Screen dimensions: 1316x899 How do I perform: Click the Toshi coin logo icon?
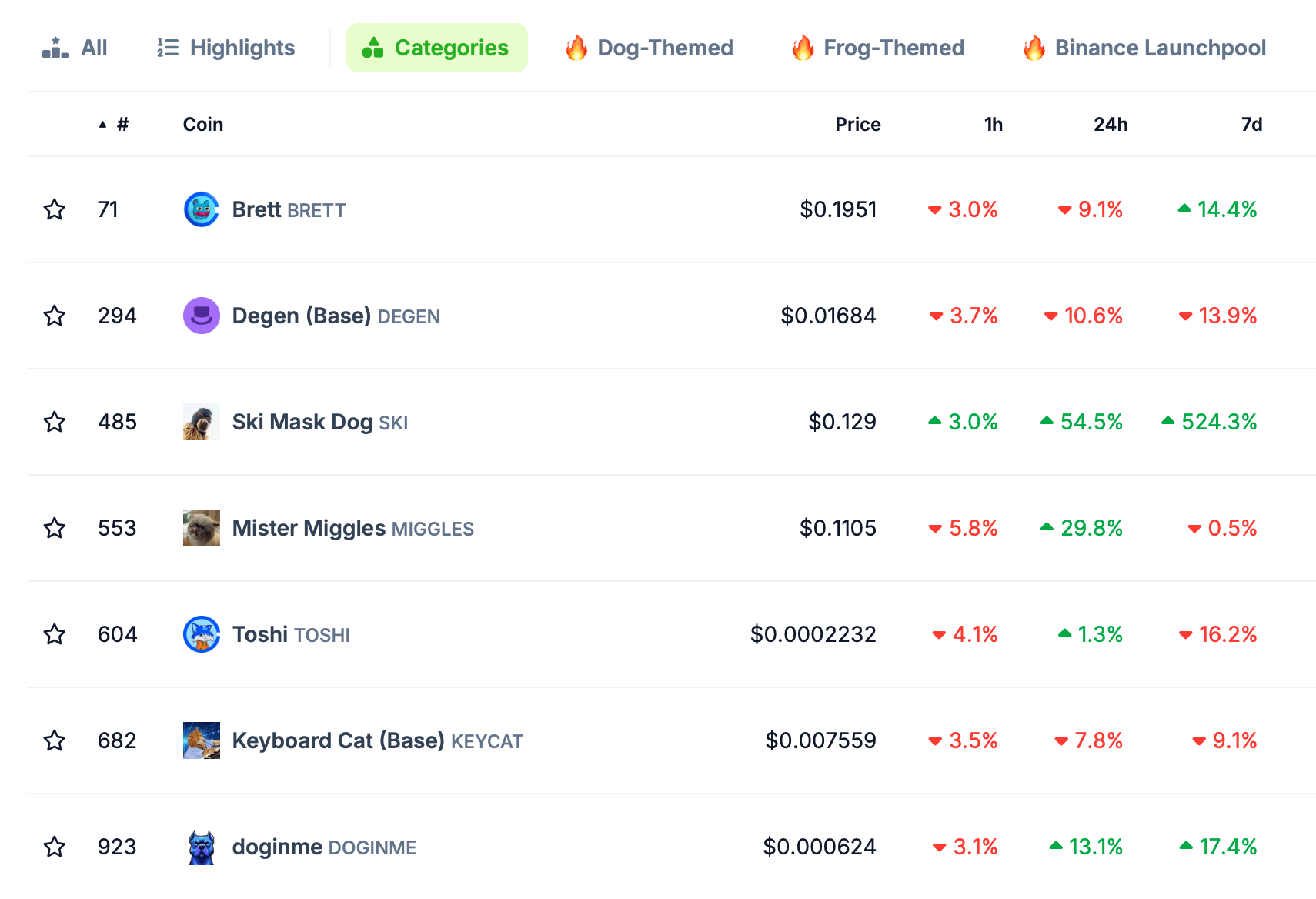pyautogui.click(x=201, y=634)
